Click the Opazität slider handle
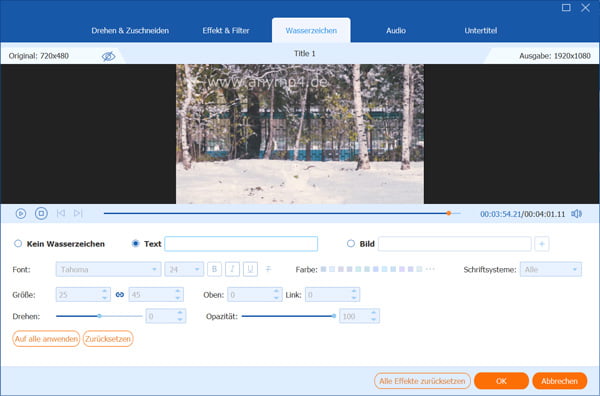Image resolution: width=600 pixels, height=396 pixels. click(x=334, y=316)
